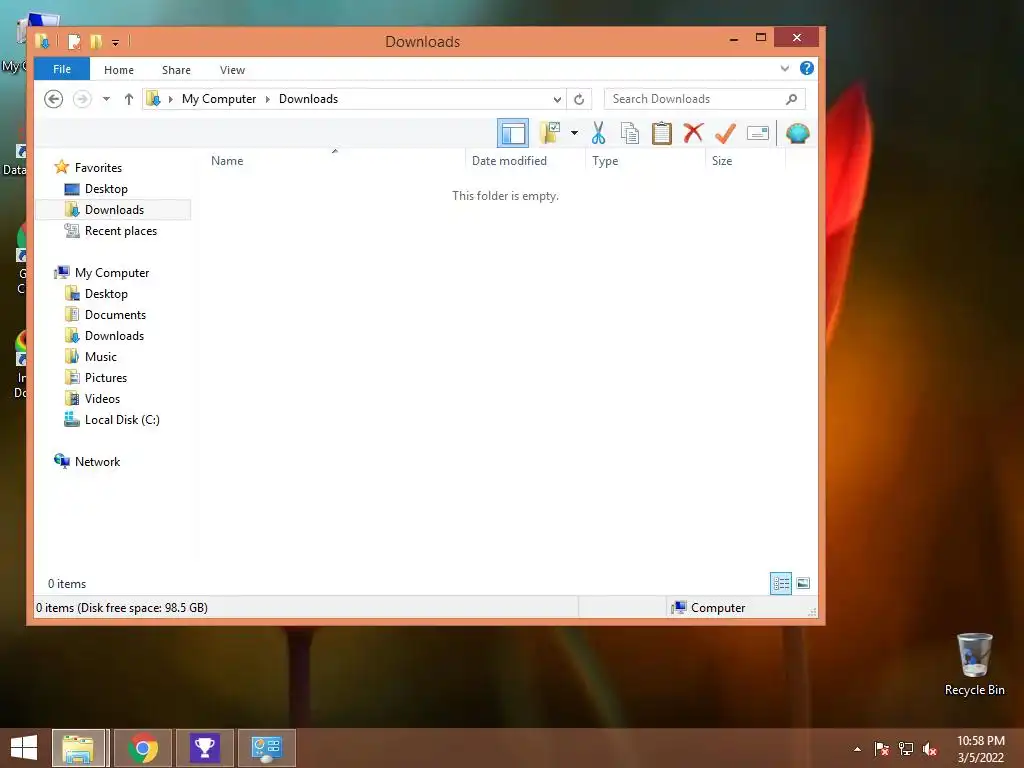This screenshot has width=1024, height=768.
Task: Open Pictures folder in navigation pane
Action: tap(105, 377)
